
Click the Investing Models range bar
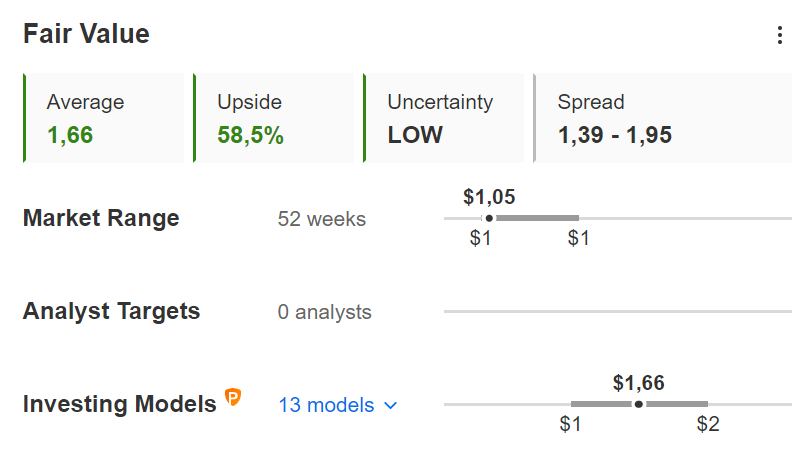639,404
